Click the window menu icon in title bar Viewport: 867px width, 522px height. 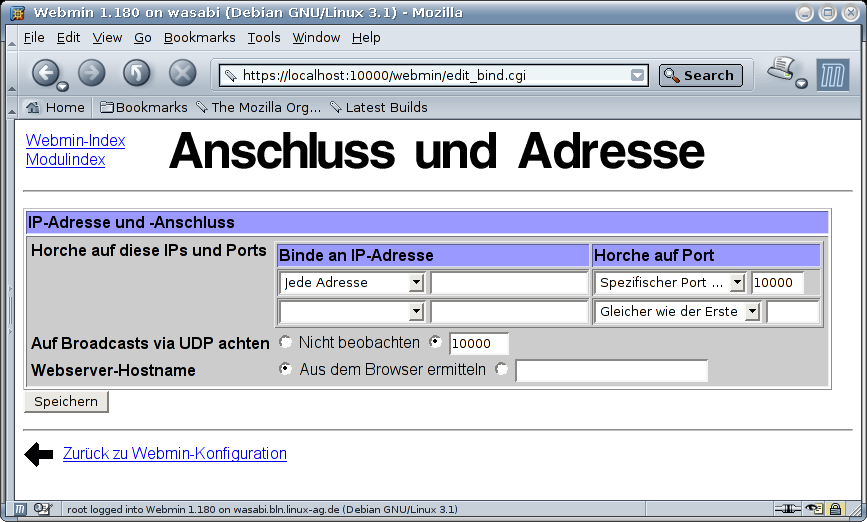click(x=17, y=12)
